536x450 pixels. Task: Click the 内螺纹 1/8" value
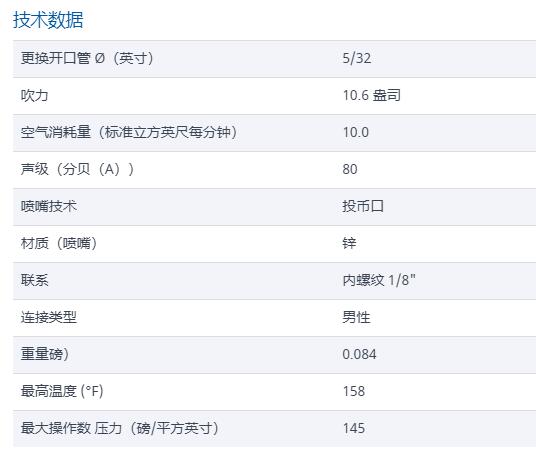379,280
